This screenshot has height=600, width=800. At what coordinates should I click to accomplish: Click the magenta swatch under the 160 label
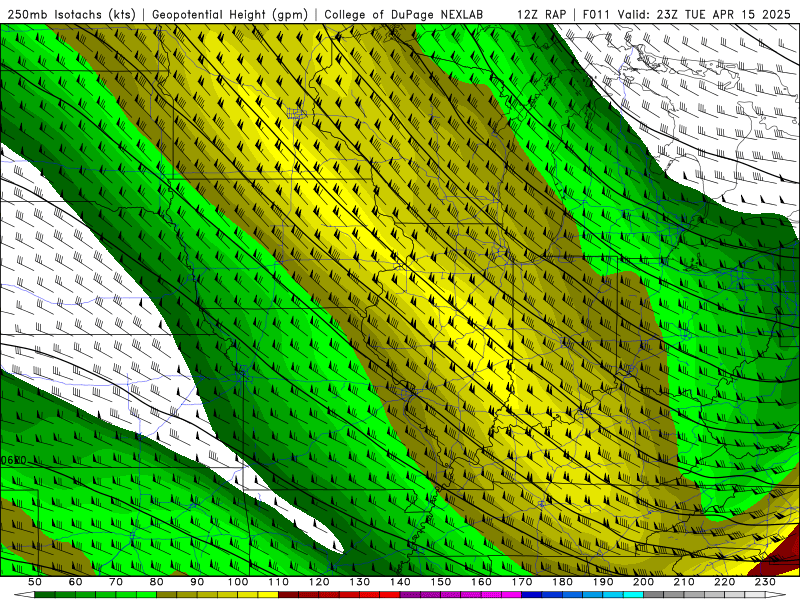(491, 595)
